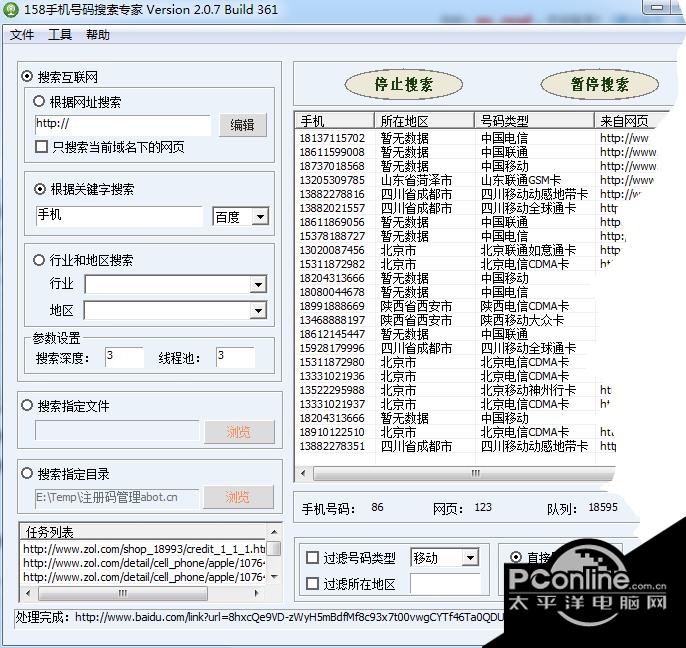Click the 处理完成 status bar URL
The width and height of the screenshot is (686, 648).
pos(289,617)
